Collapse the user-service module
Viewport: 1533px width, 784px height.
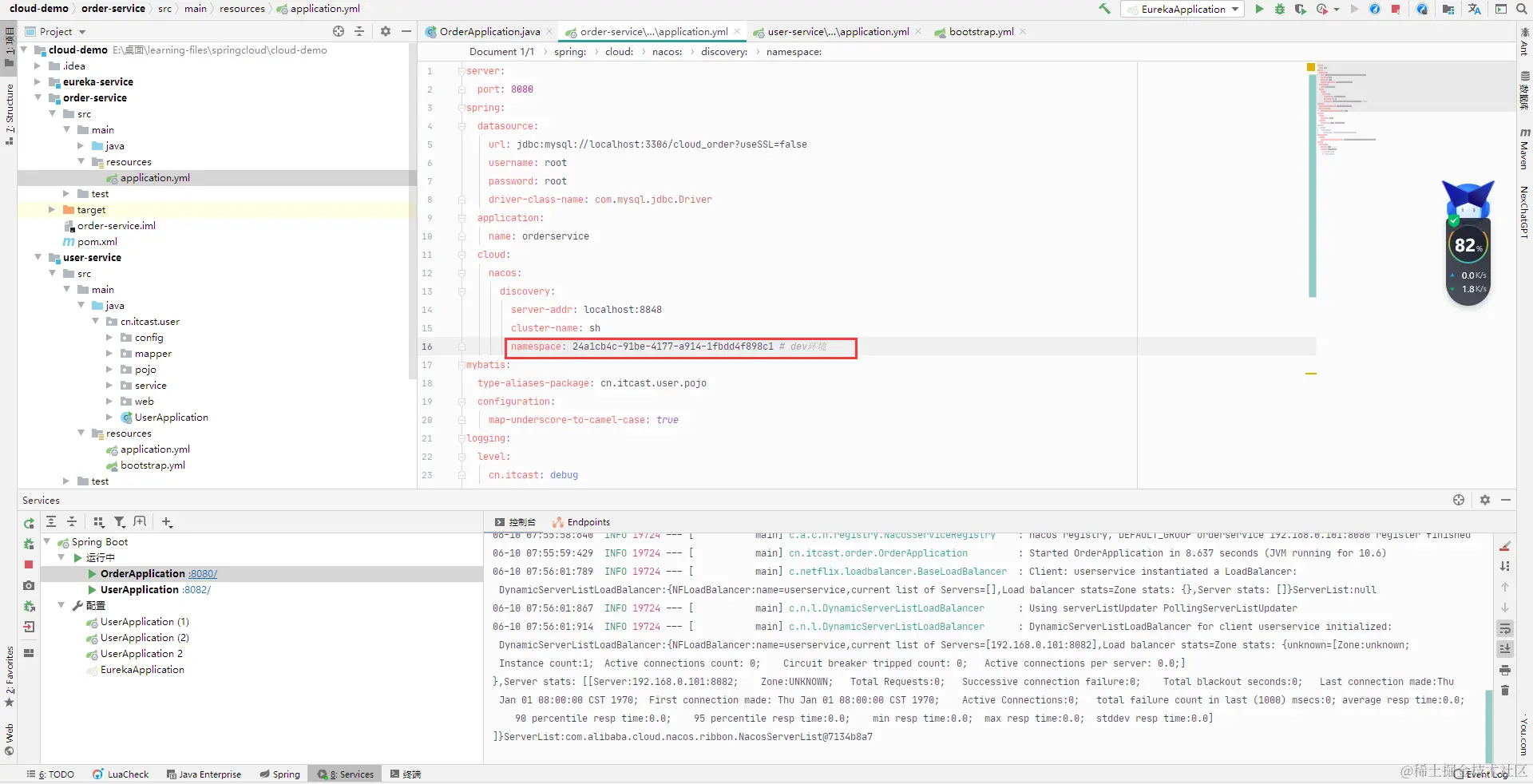[x=38, y=257]
